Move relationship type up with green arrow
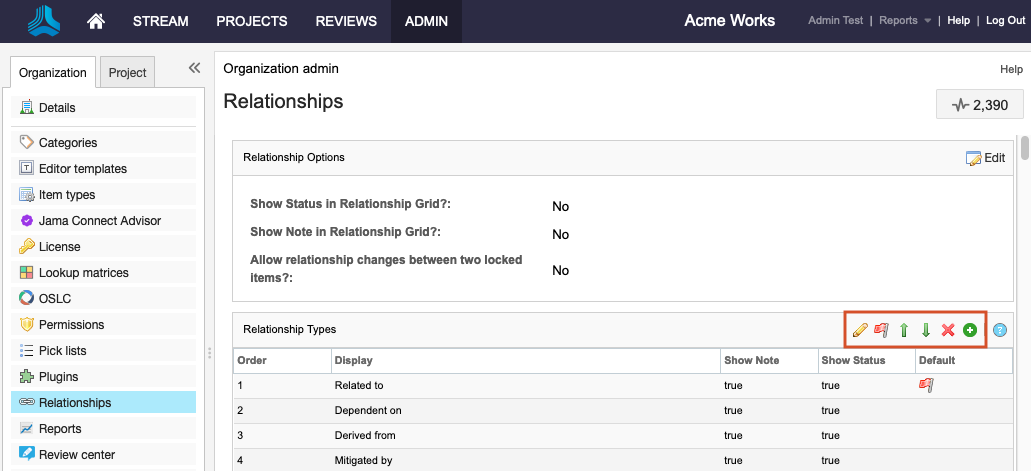 [903, 330]
